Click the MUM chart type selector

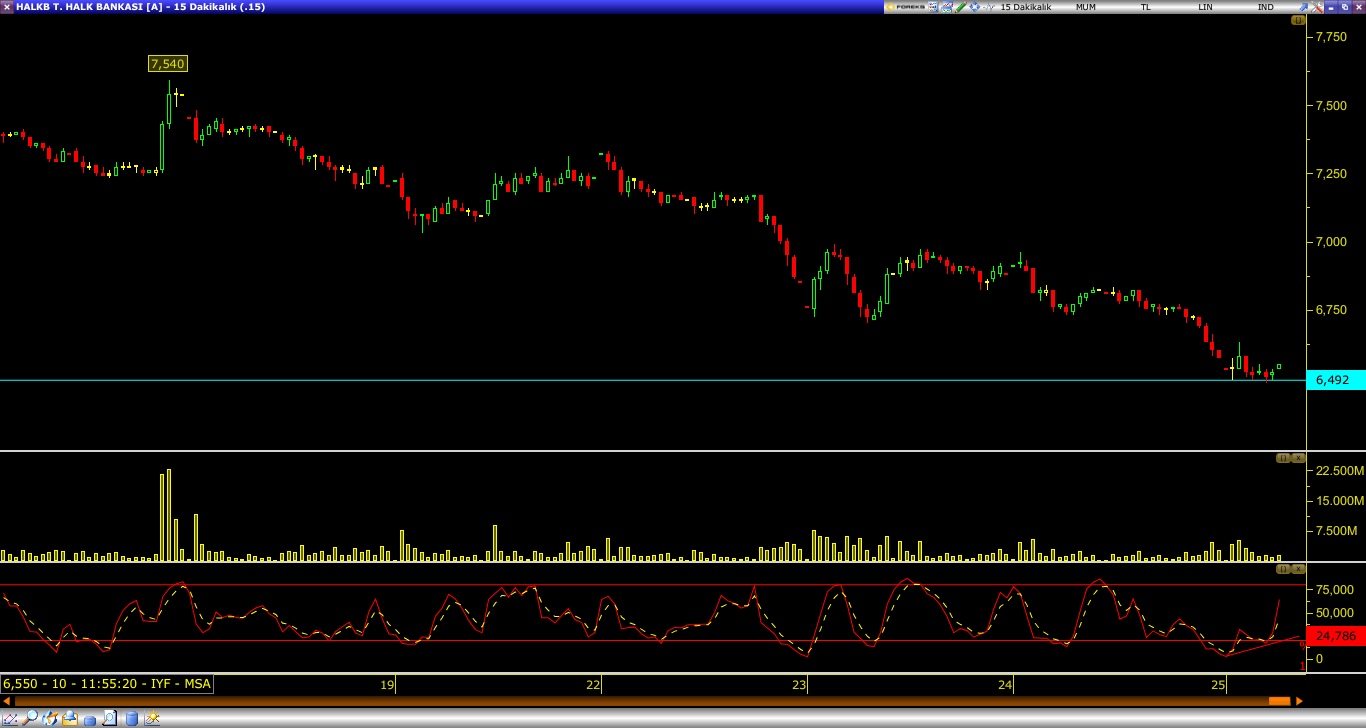1086,7
